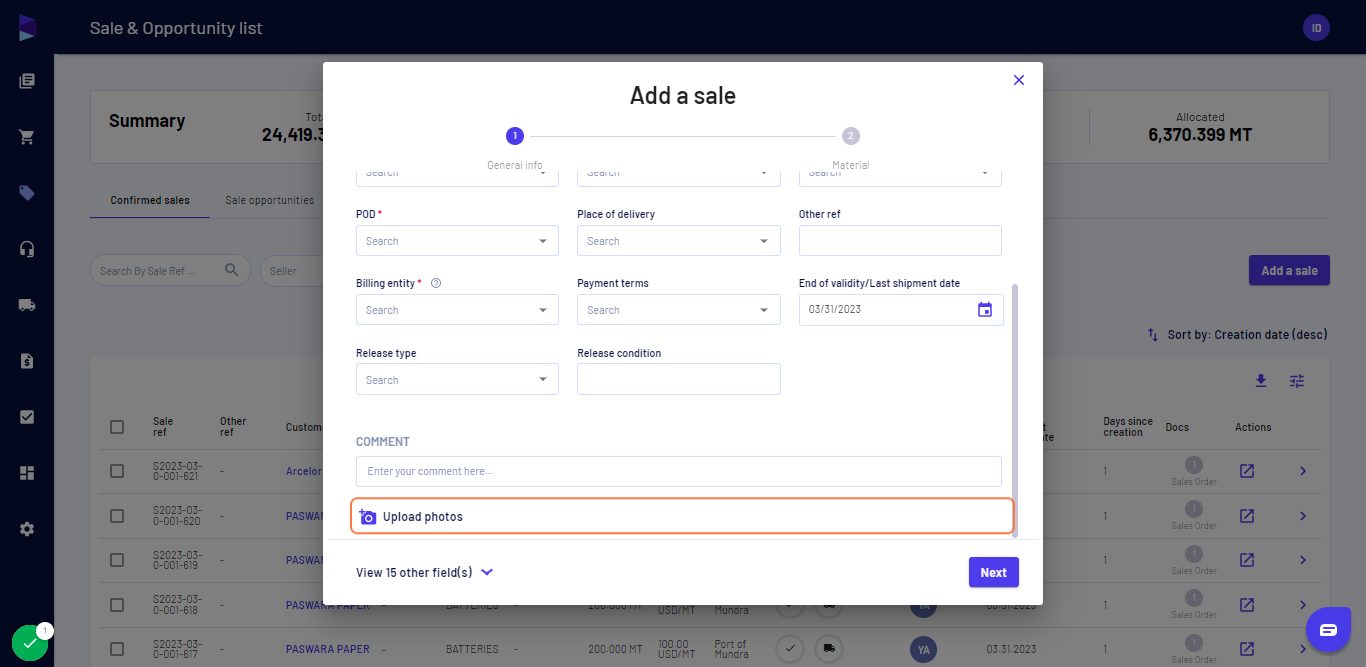
Task: Open the dashboard grid sidebar icon
Action: click(x=27, y=473)
